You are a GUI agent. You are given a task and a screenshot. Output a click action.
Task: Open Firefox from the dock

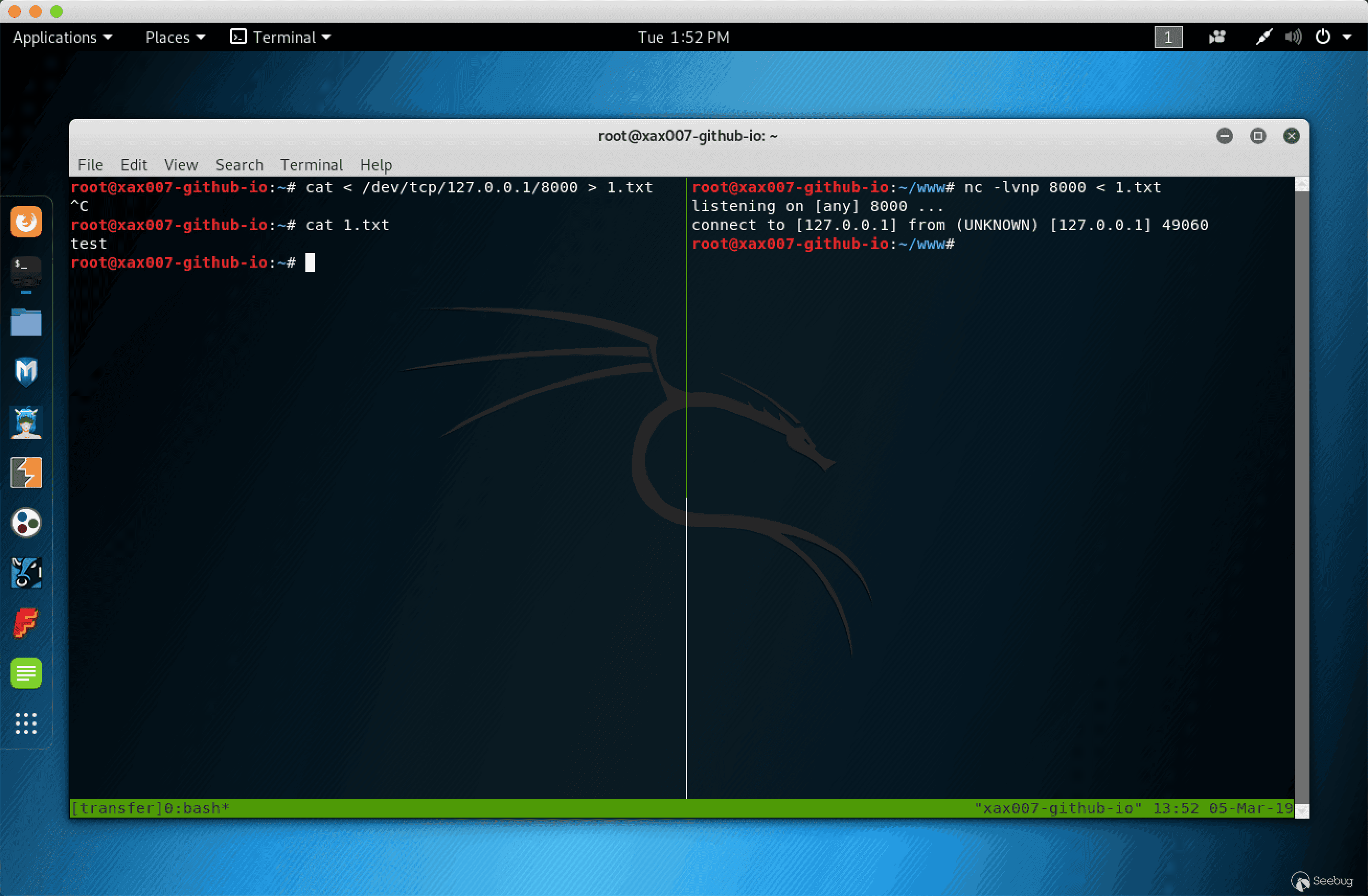pyautogui.click(x=26, y=221)
